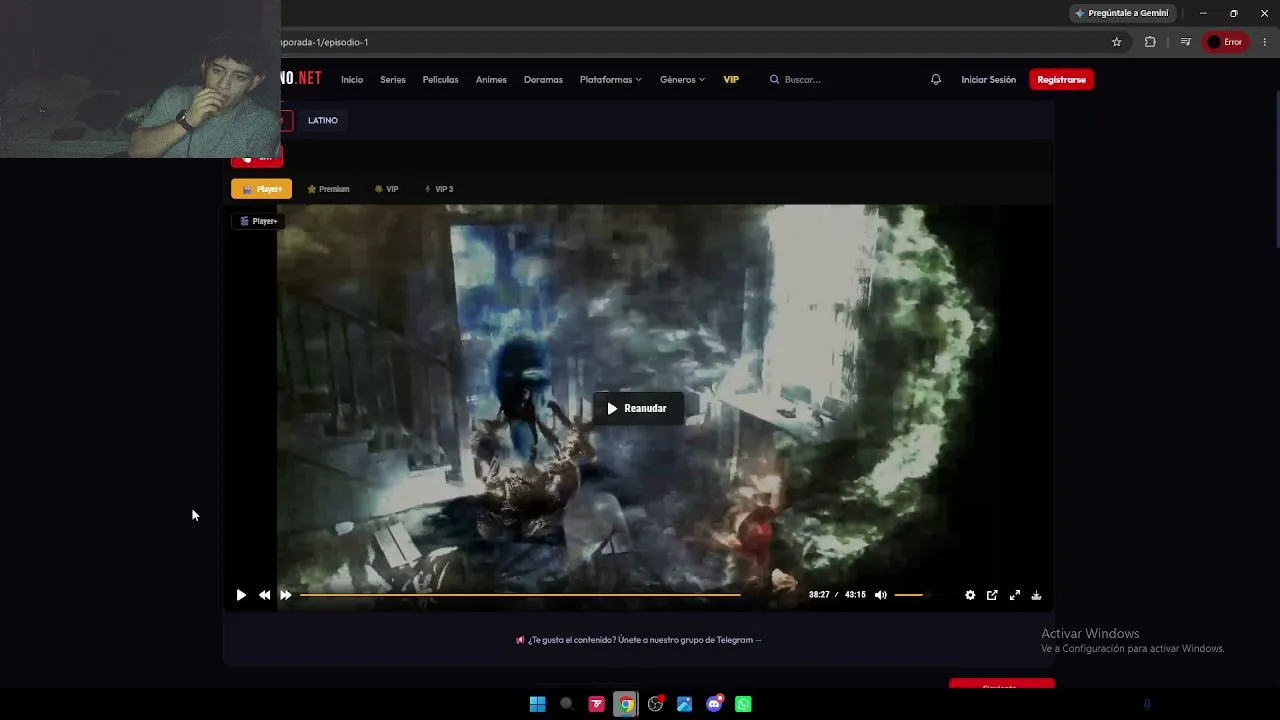Open the taskbar search icon
The height and width of the screenshot is (720, 1280).
click(566, 704)
